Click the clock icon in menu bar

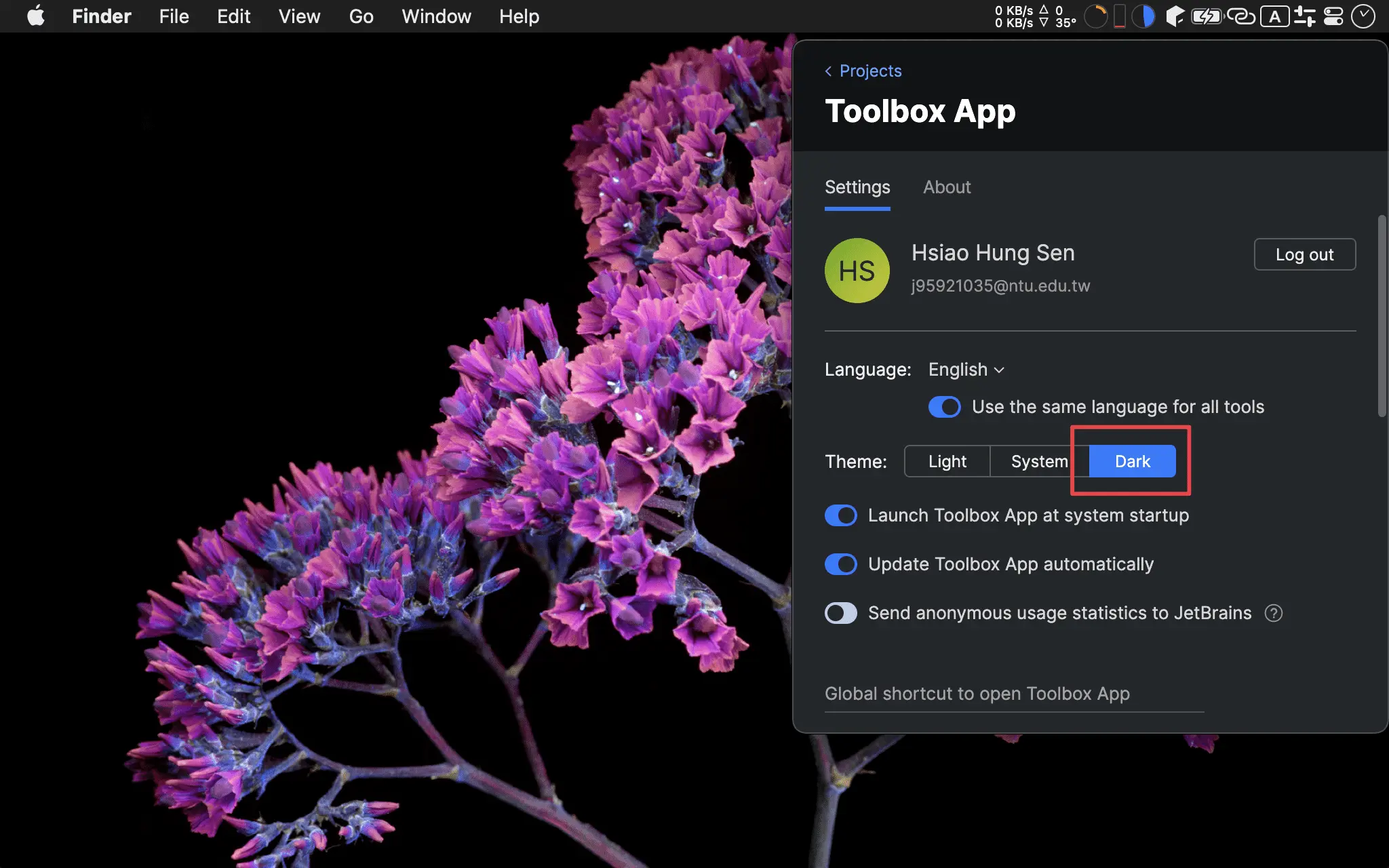pos(1363,16)
